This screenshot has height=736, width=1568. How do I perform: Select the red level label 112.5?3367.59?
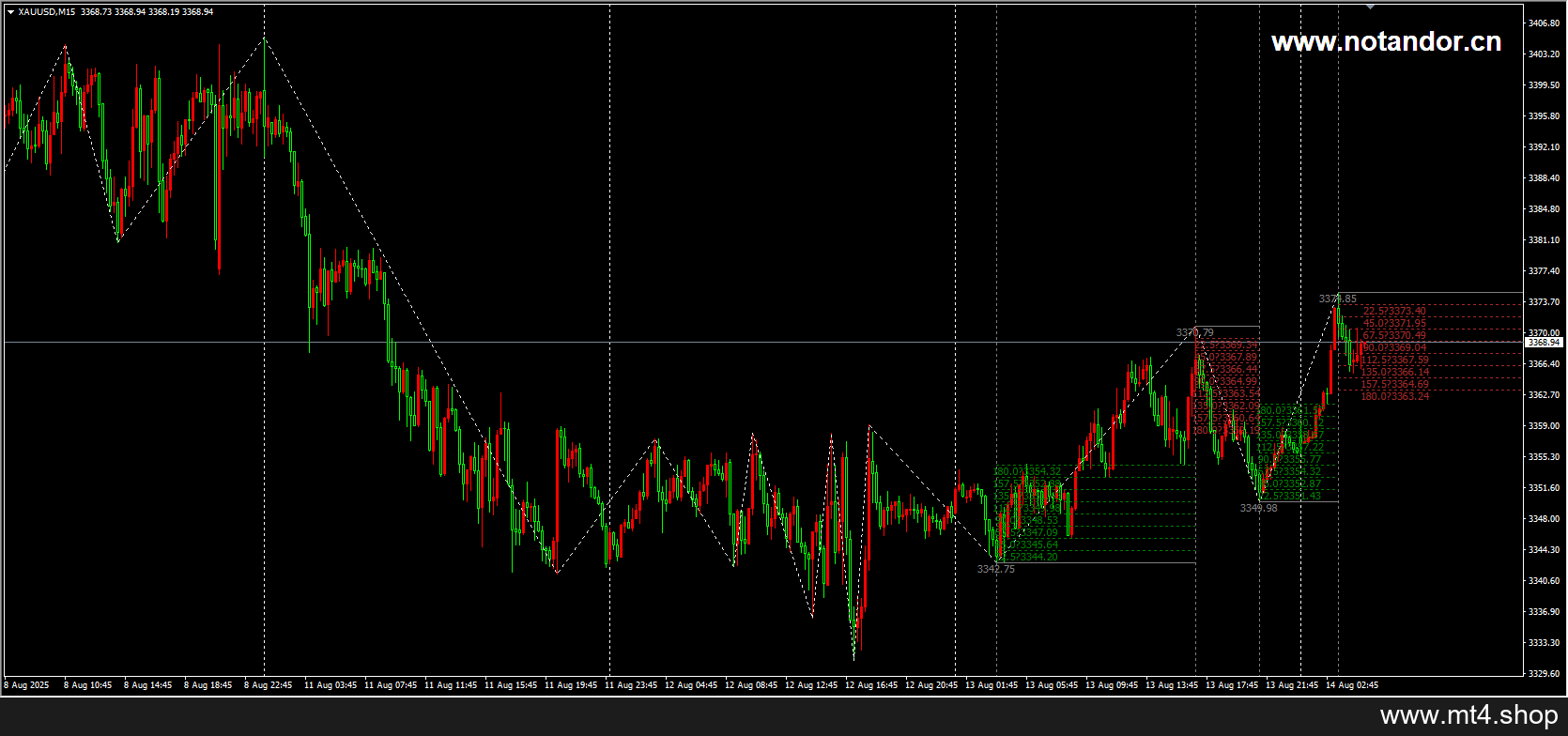(x=1394, y=360)
